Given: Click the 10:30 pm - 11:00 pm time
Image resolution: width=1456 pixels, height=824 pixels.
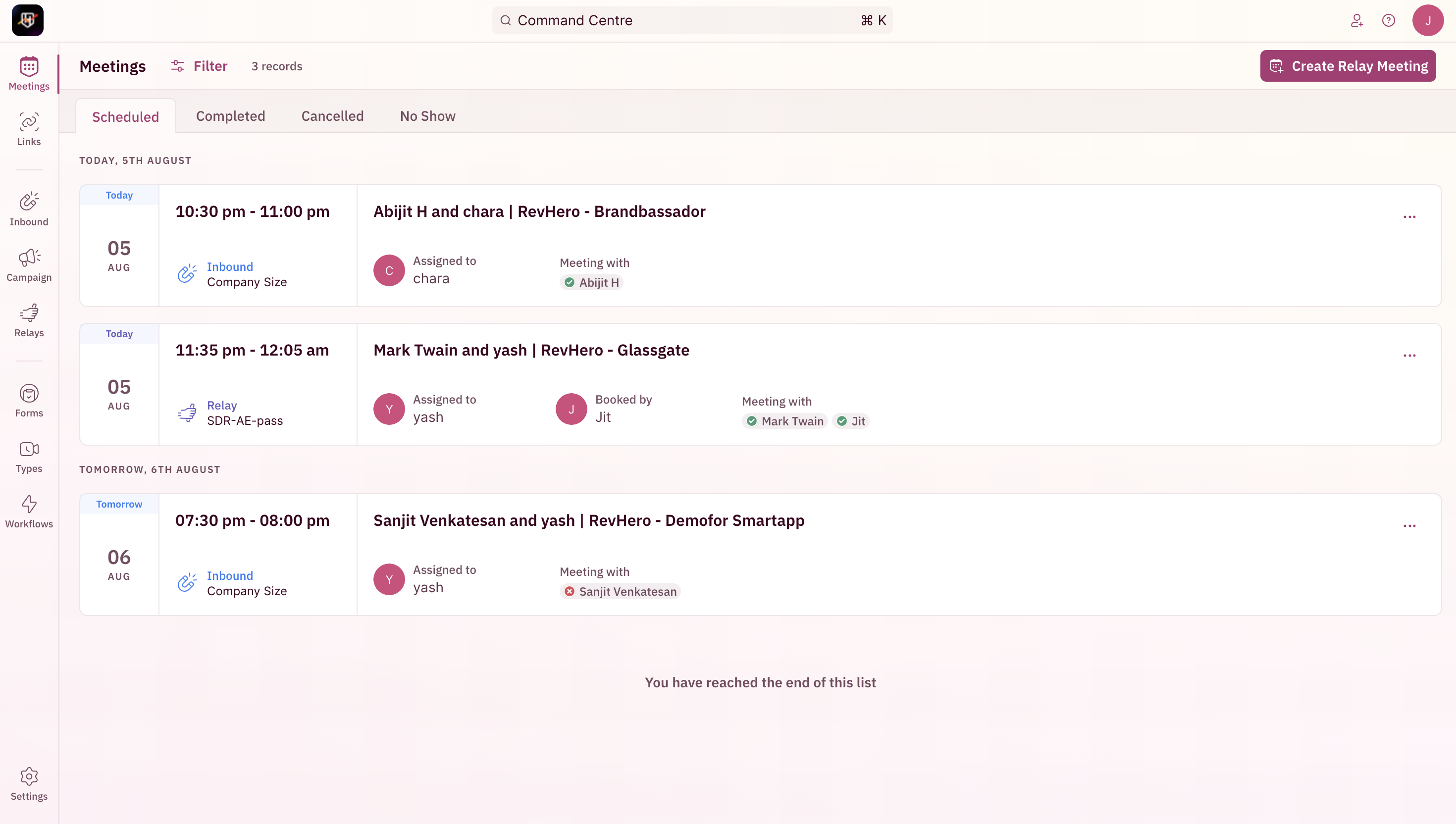Looking at the screenshot, I should coord(253,211).
